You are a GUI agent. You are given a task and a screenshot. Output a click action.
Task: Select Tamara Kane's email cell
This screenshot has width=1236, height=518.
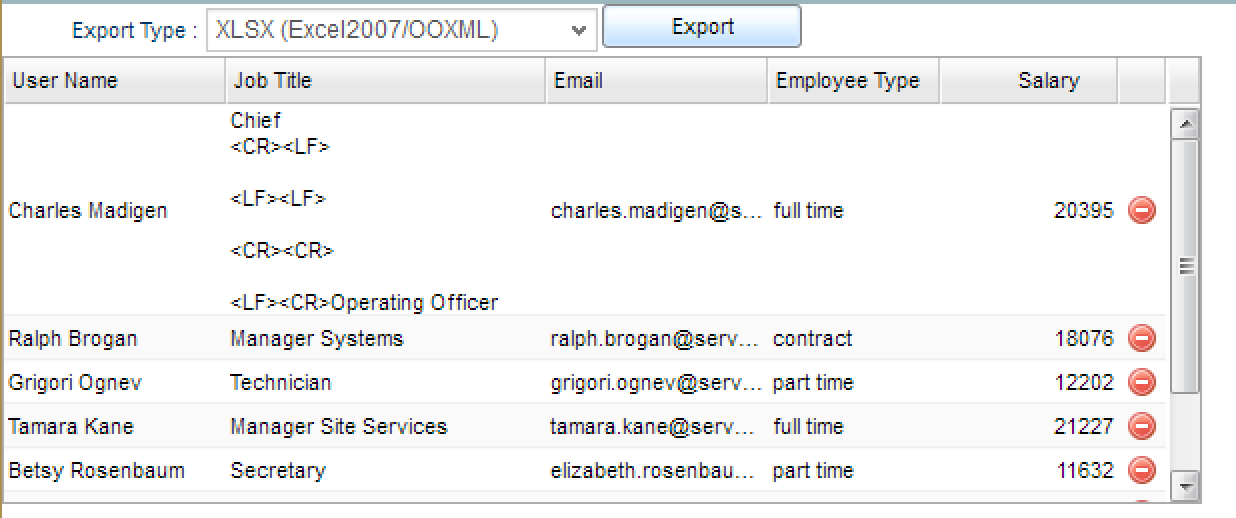tap(656, 427)
